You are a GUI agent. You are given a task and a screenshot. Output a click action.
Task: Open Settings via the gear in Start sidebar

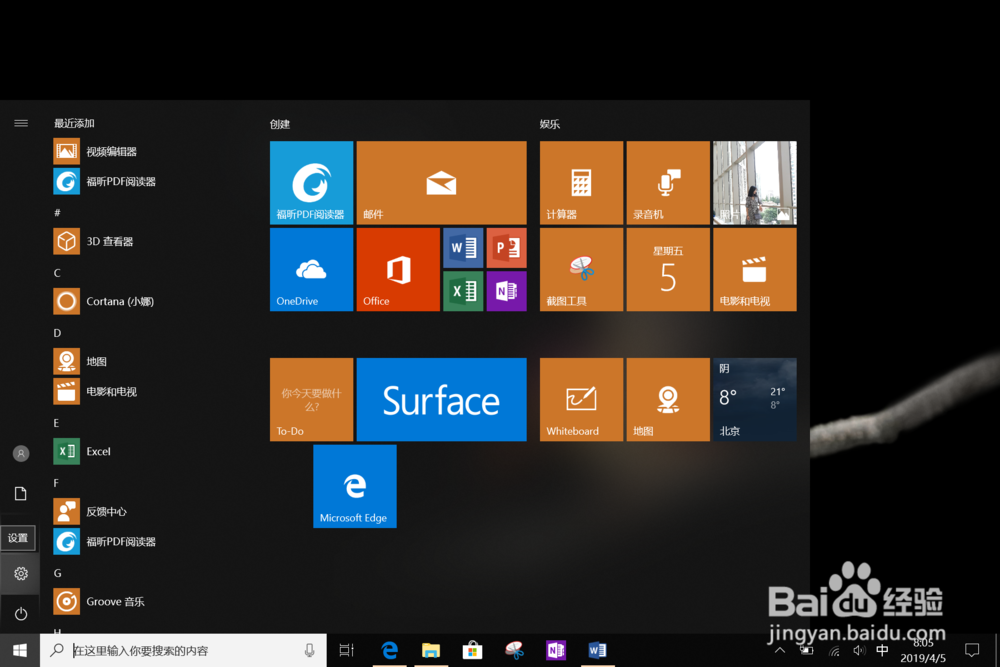tap(20, 573)
